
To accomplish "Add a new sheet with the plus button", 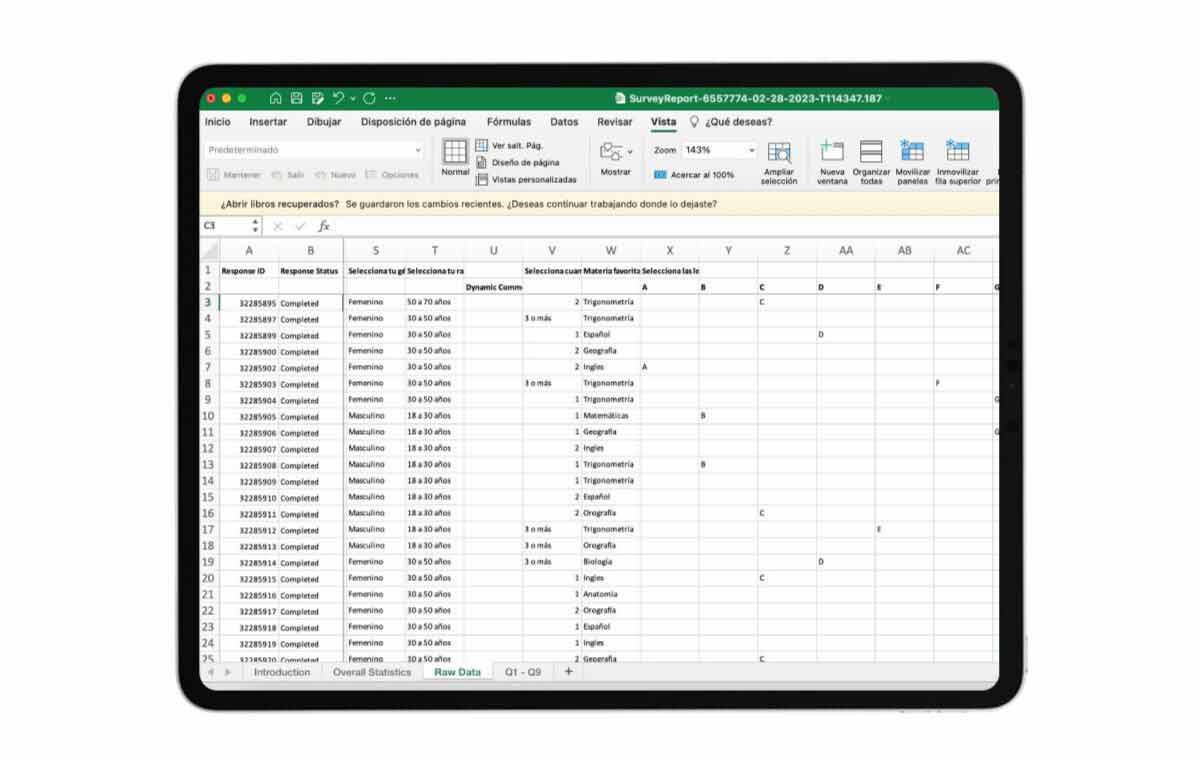I will coord(567,672).
